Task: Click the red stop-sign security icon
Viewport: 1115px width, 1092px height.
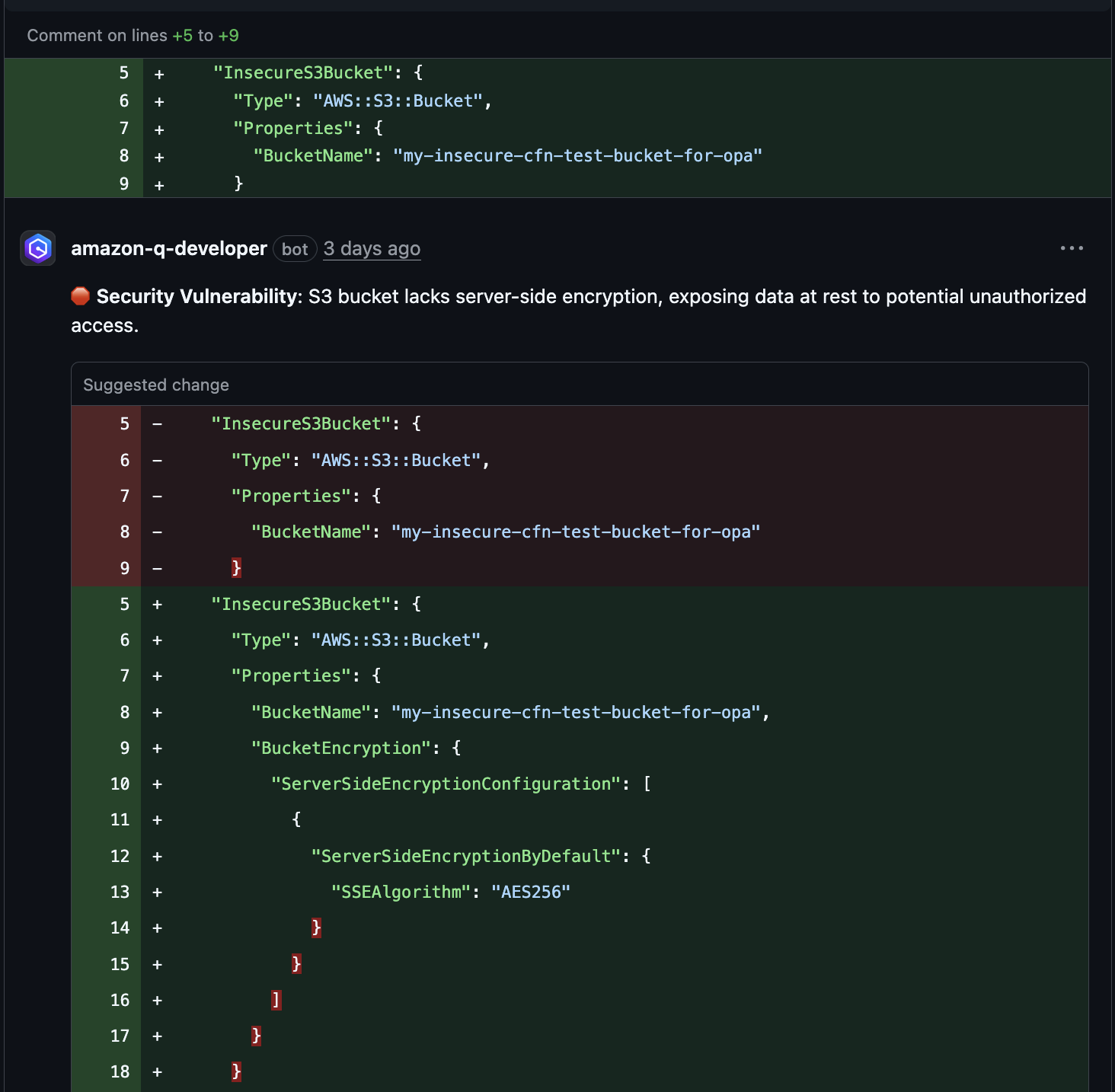Action: click(x=81, y=296)
